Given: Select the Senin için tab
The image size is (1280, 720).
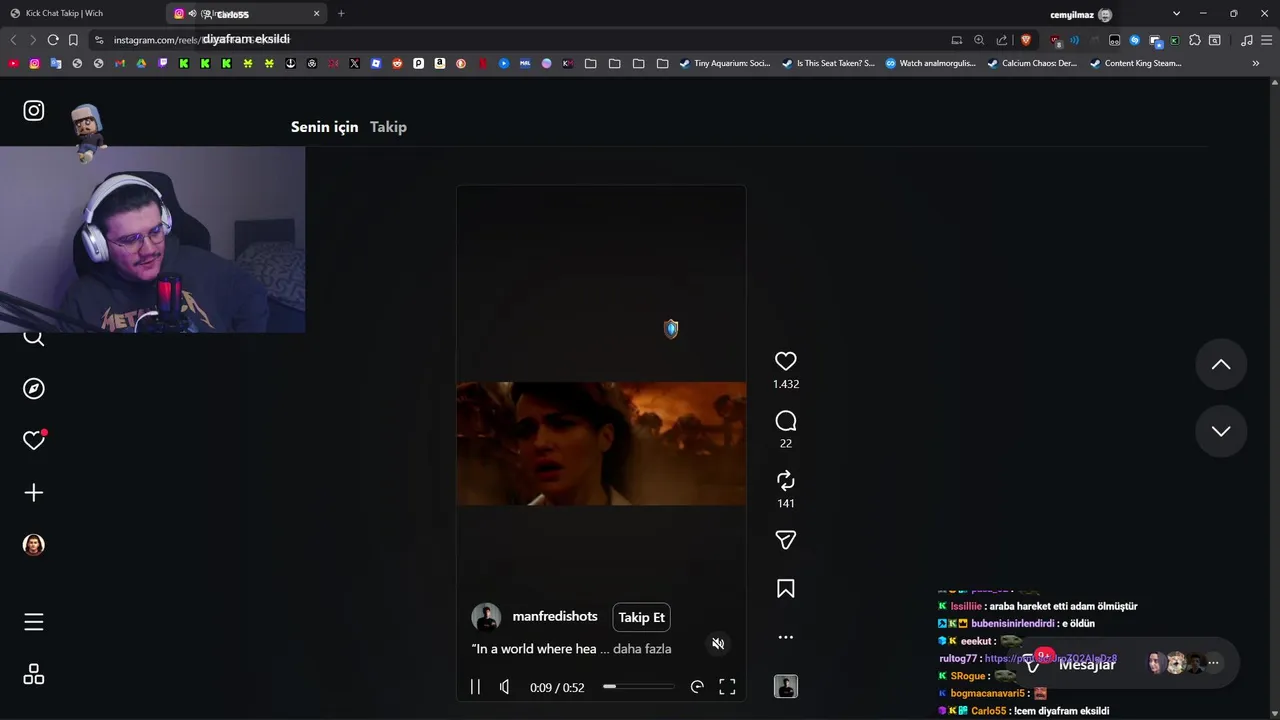Looking at the screenshot, I should tap(324, 127).
